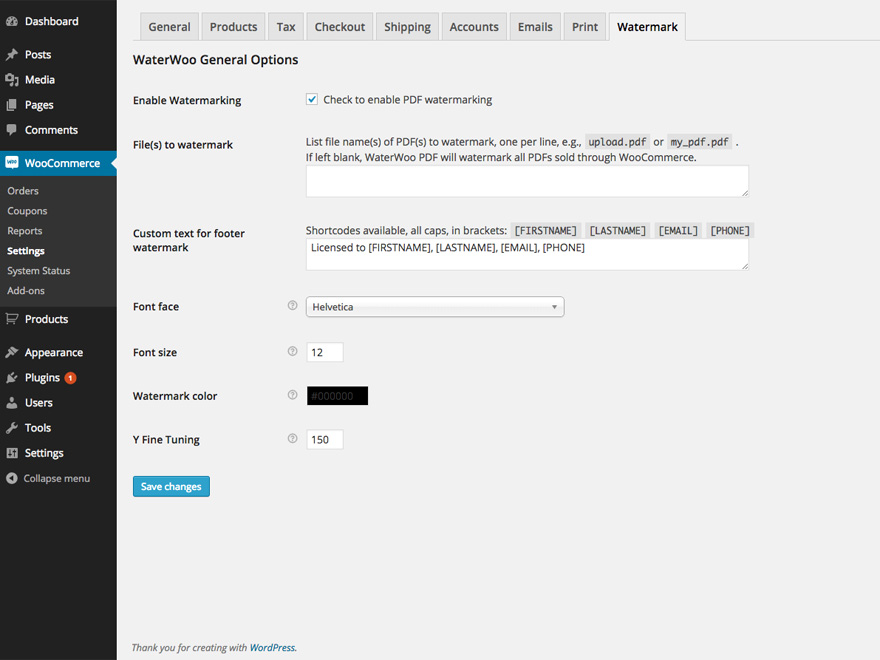The image size is (880, 660).
Task: Click the black Watermark color swatch
Action: [x=337, y=396]
